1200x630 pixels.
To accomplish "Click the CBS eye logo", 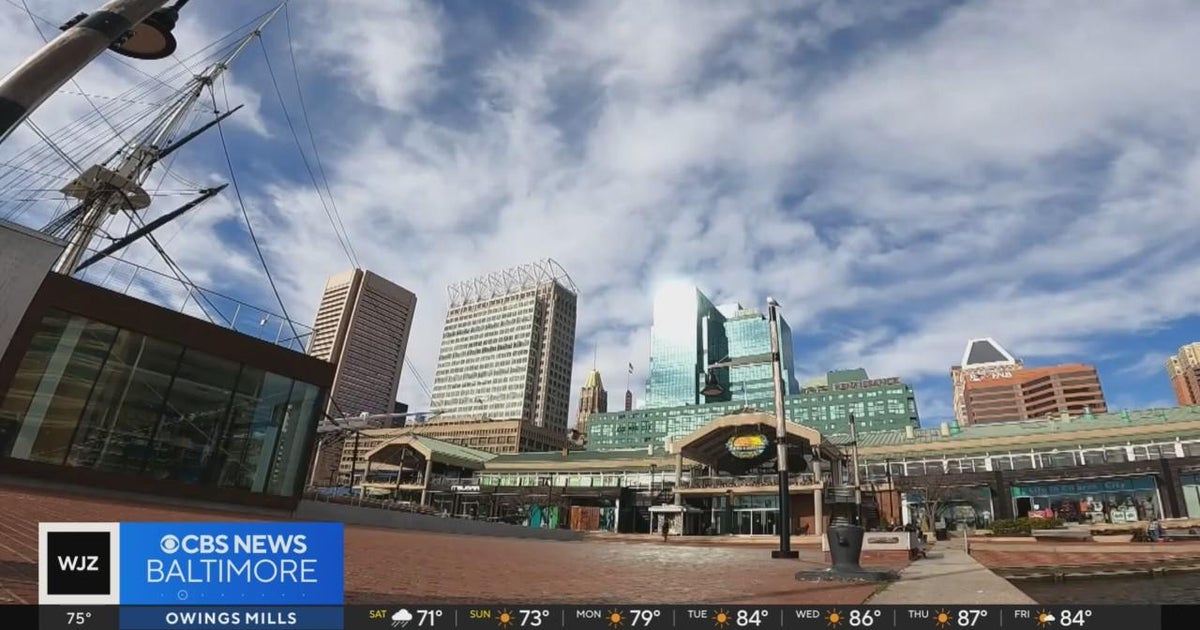I will tap(170, 544).
